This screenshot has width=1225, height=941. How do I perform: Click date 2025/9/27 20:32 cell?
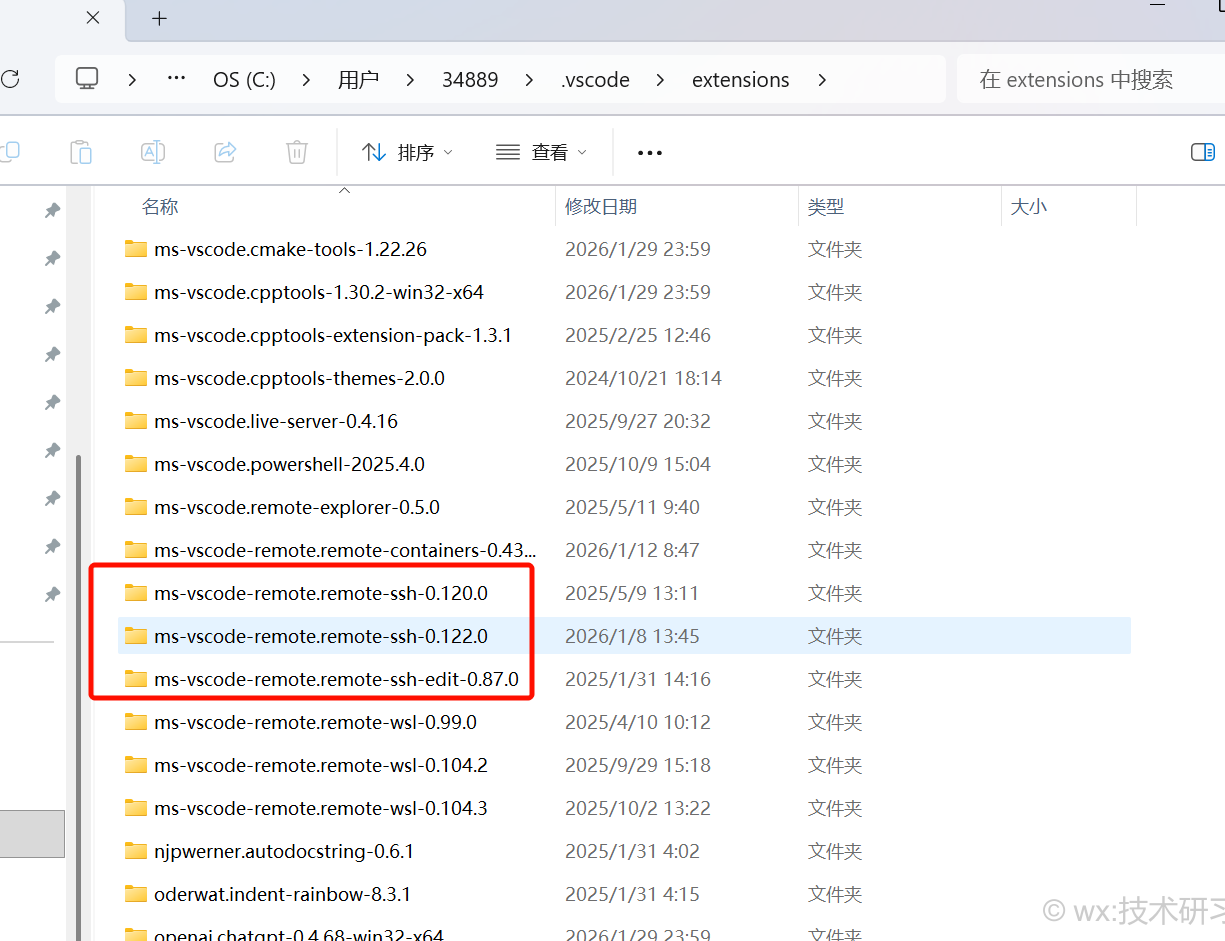click(638, 421)
